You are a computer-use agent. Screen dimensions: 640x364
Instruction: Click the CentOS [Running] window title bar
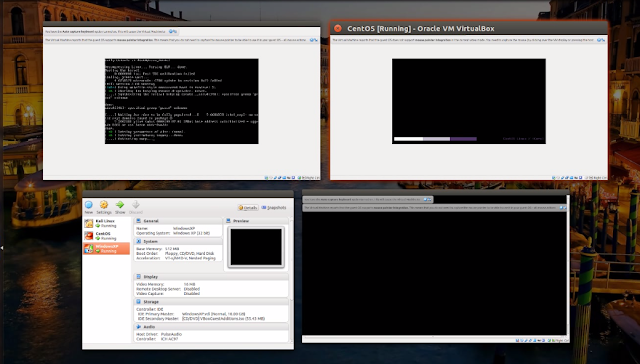click(469, 28)
